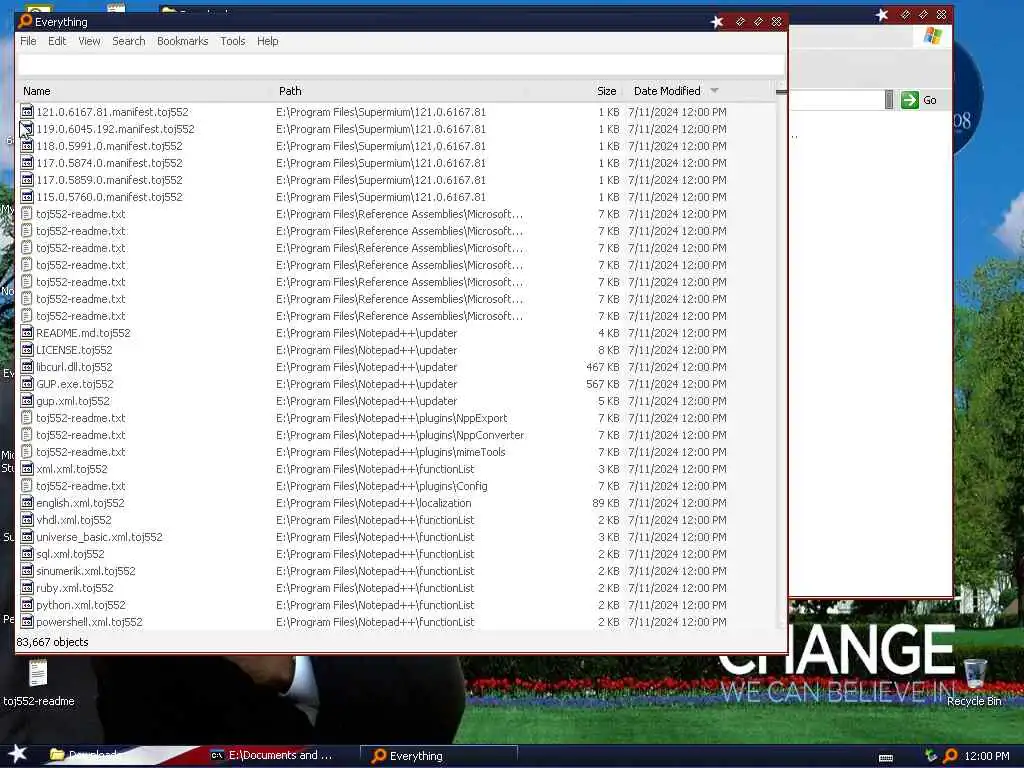The width and height of the screenshot is (1024, 768).
Task: Click the Go button in background window
Action: pyautogui.click(x=920, y=100)
